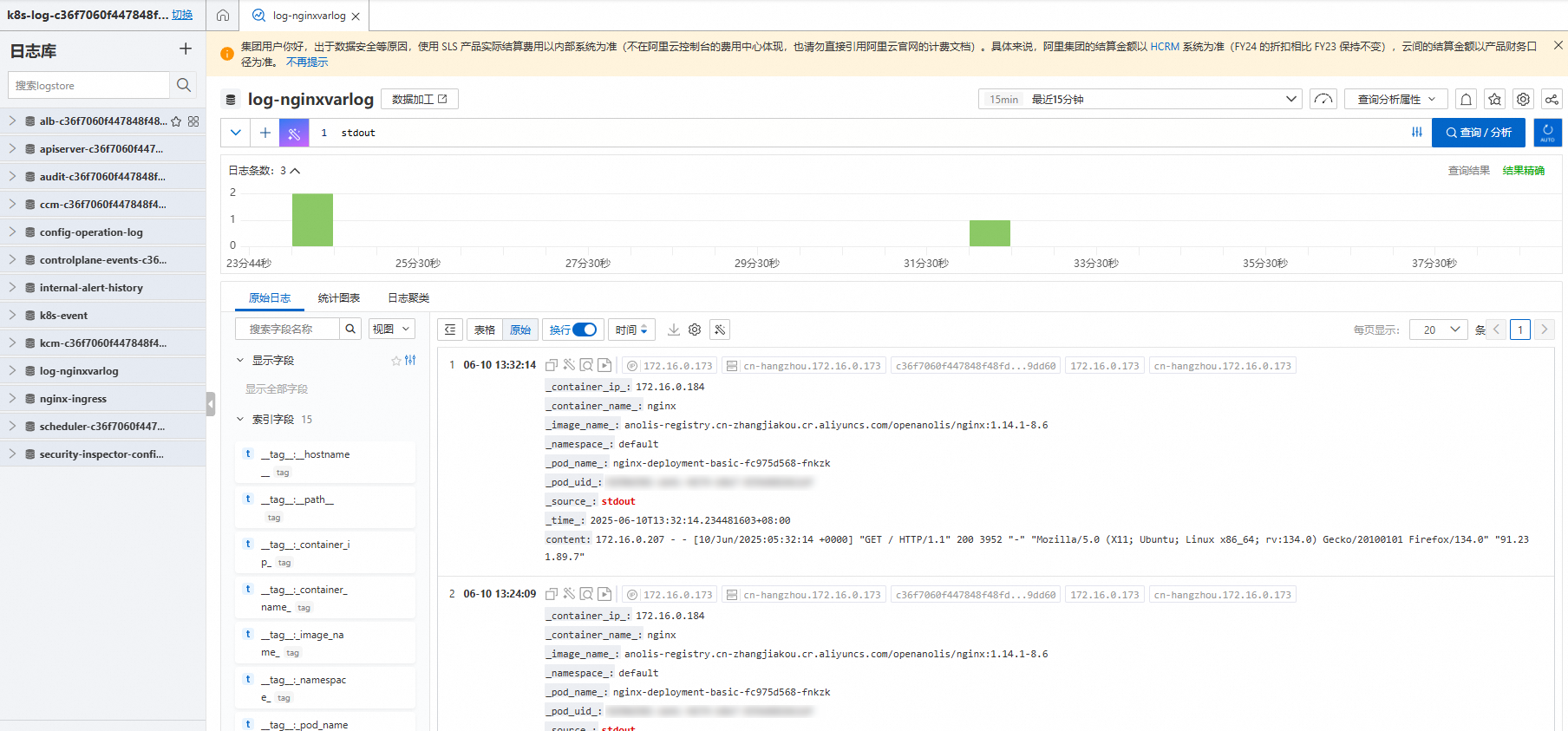The image size is (1568, 731).
Task: Close the log-nginxvarlog tab
Action: pyautogui.click(x=356, y=16)
